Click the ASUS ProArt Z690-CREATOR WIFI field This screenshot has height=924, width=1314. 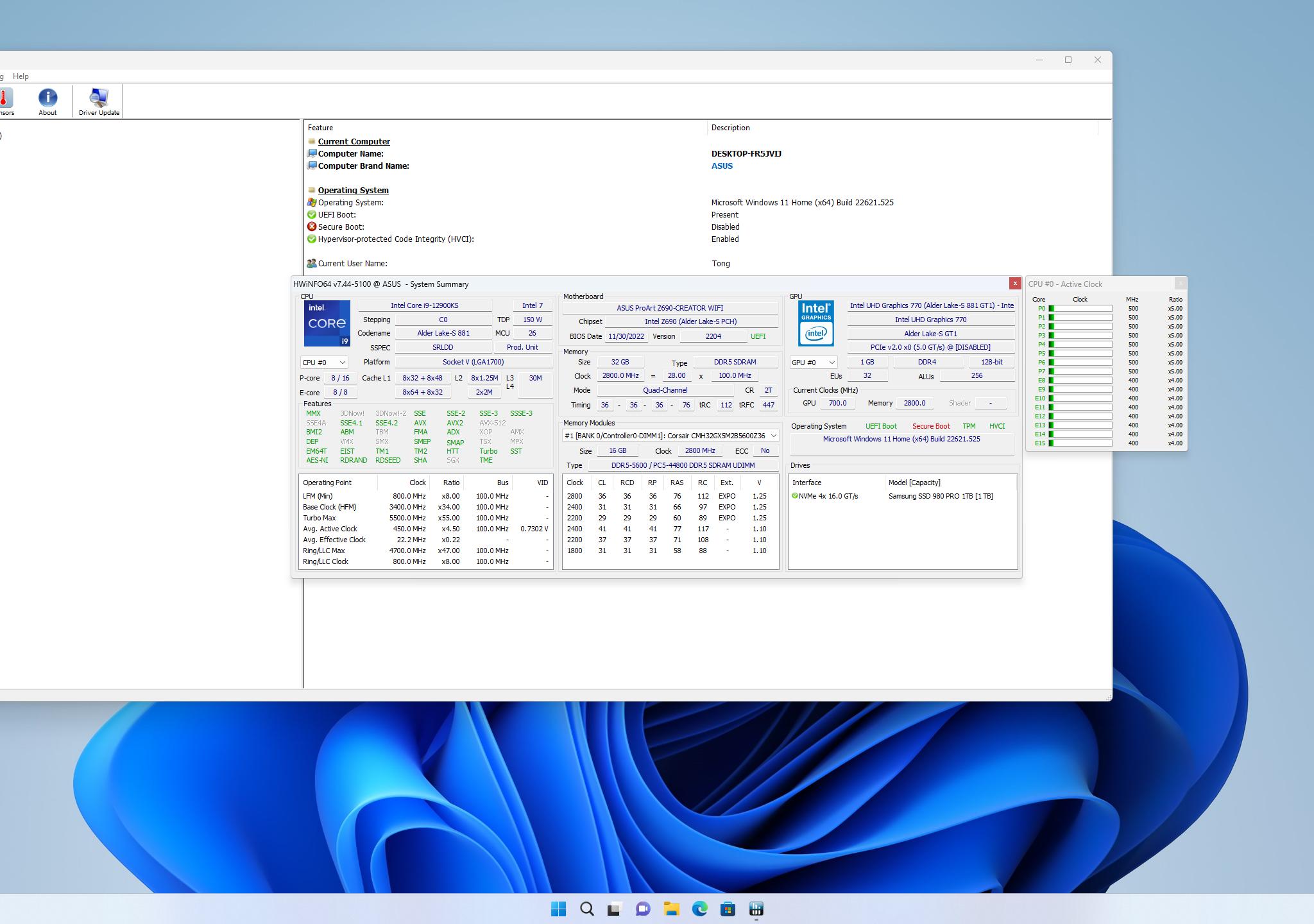point(670,308)
